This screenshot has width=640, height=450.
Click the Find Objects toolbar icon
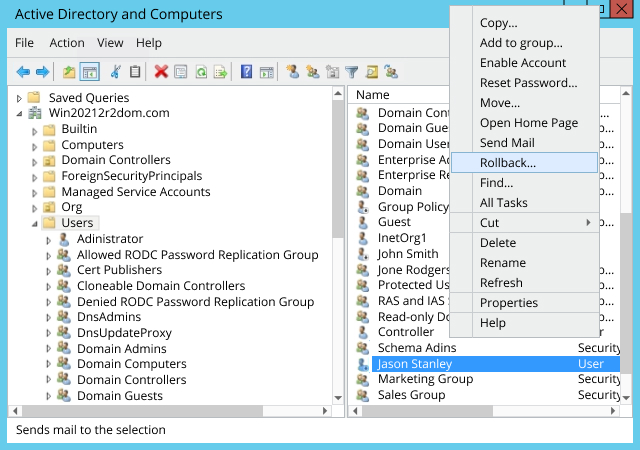tap(371, 72)
